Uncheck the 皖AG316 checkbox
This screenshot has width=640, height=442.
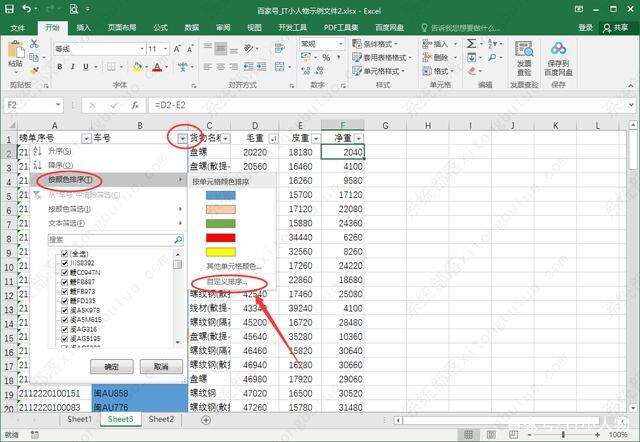pos(65,329)
